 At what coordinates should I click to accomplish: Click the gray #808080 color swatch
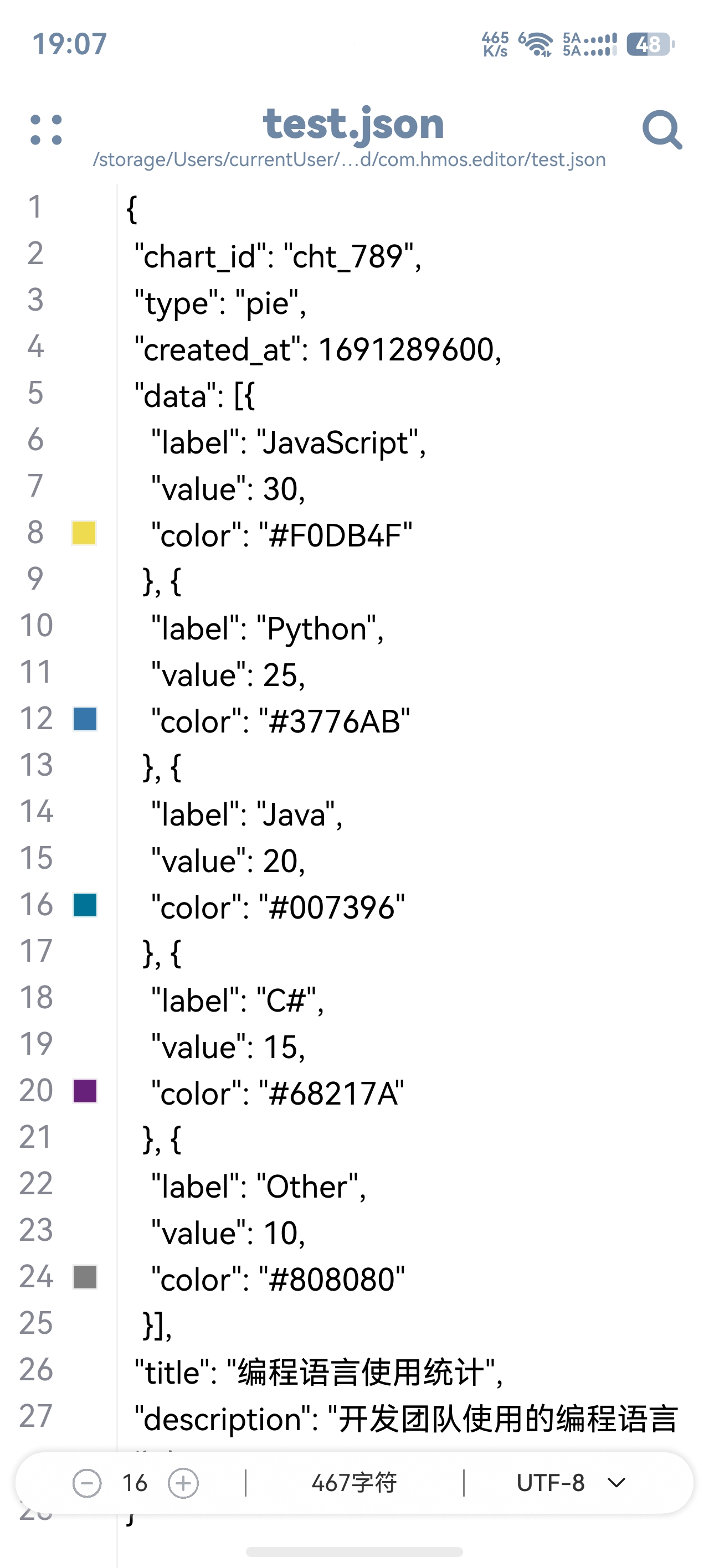click(x=85, y=1277)
